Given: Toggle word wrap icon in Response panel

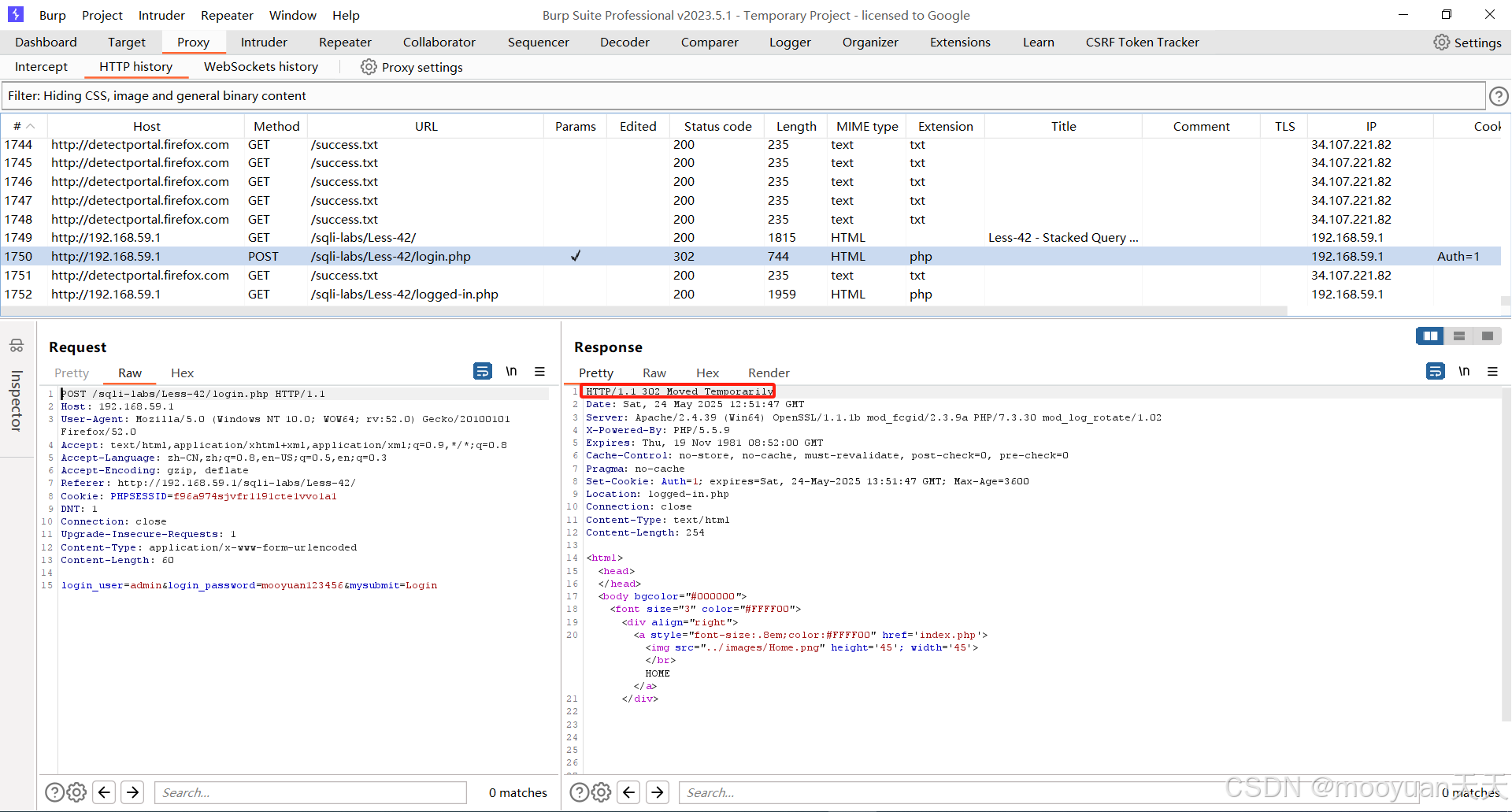Looking at the screenshot, I should 1436,371.
